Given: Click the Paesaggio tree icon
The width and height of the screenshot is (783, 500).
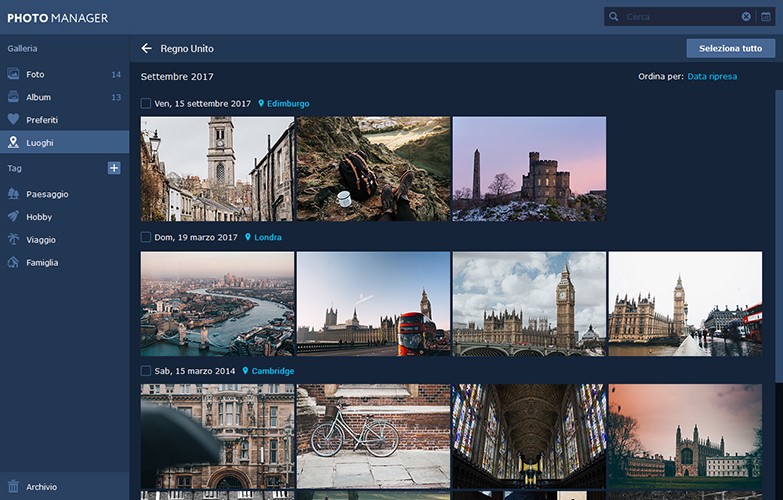Looking at the screenshot, I should coord(13,194).
